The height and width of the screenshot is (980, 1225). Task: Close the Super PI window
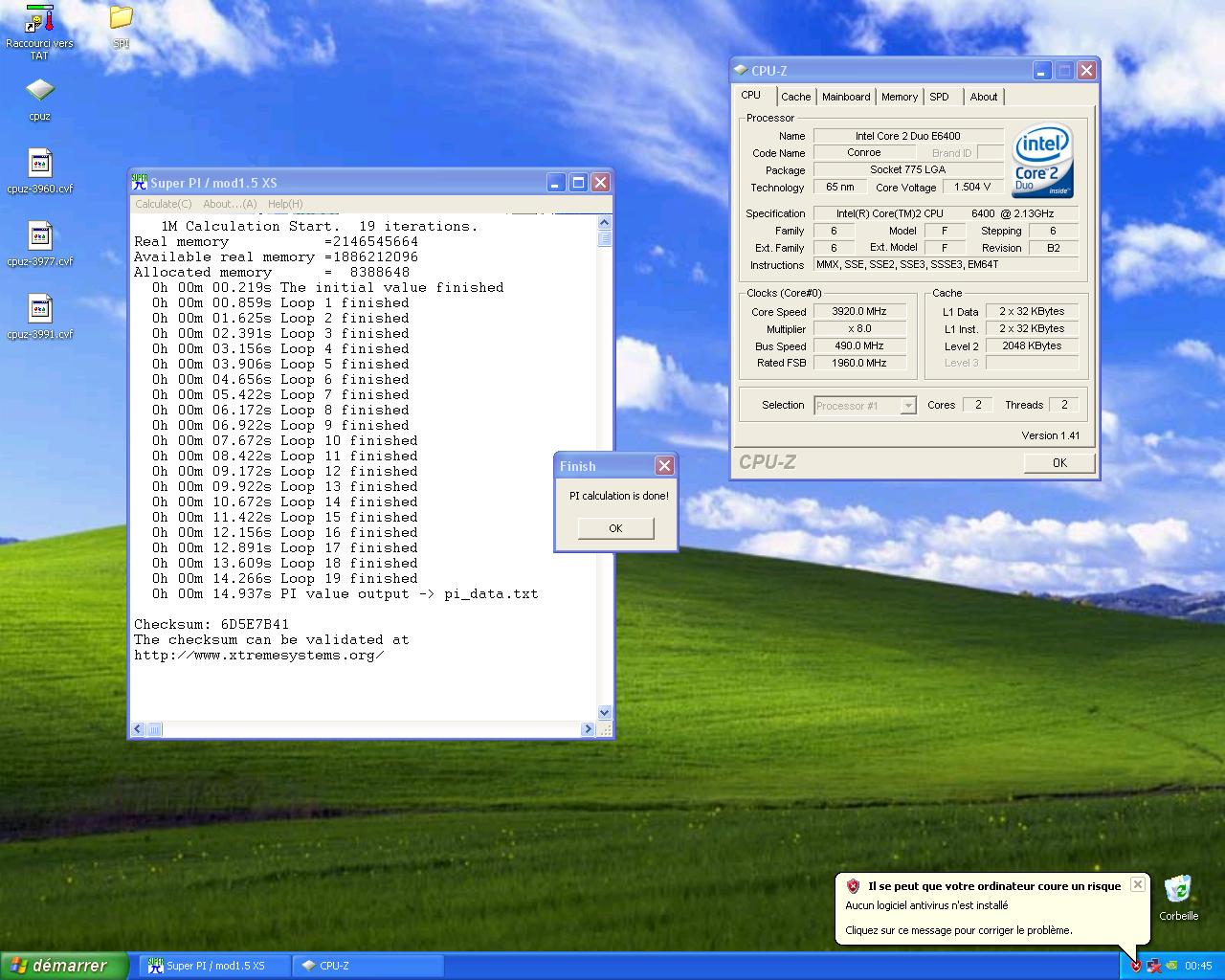click(600, 182)
